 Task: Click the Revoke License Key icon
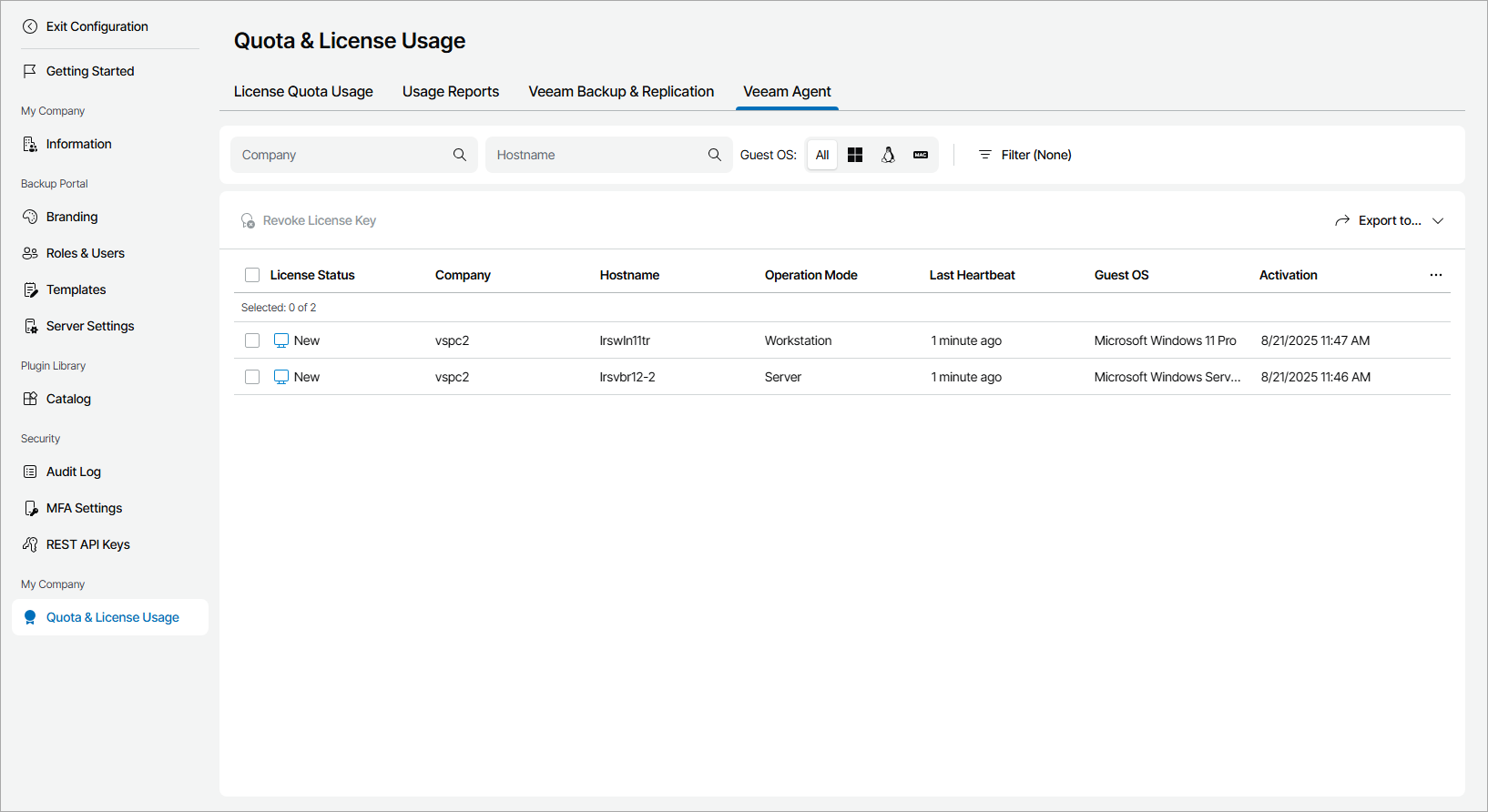point(248,220)
